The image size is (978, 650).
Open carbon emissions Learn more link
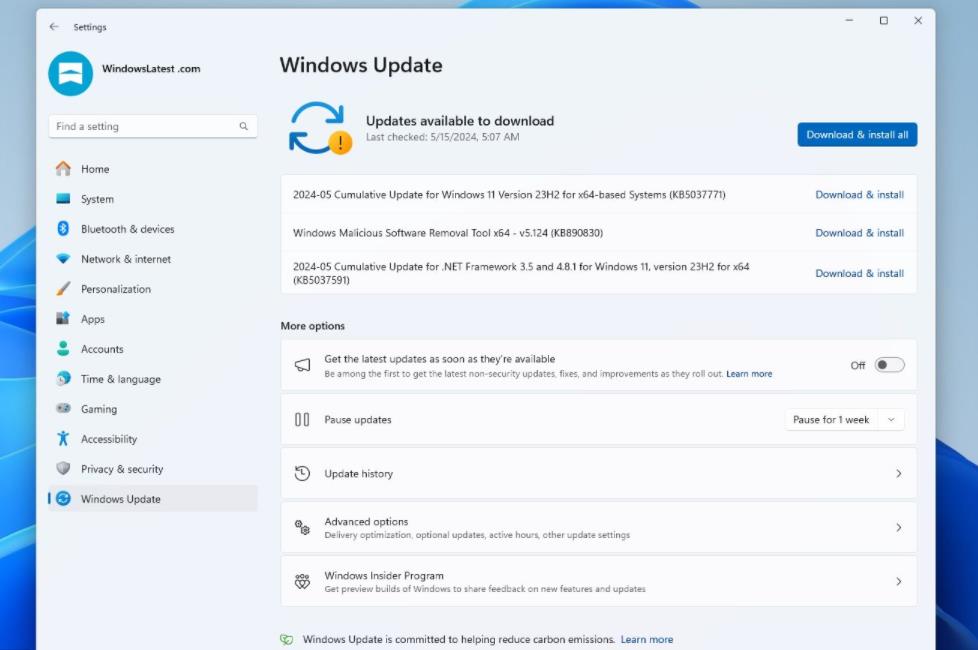pyautogui.click(x=646, y=640)
